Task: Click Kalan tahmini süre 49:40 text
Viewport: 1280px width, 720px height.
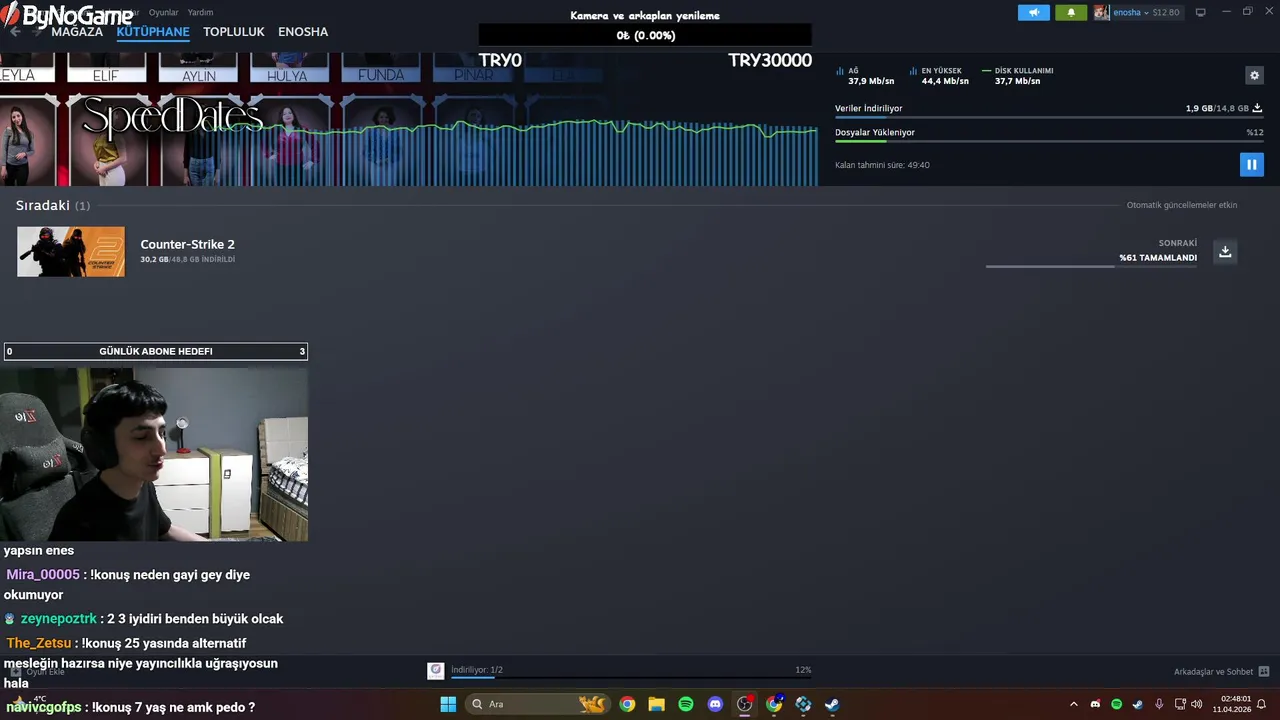Action: [882, 165]
